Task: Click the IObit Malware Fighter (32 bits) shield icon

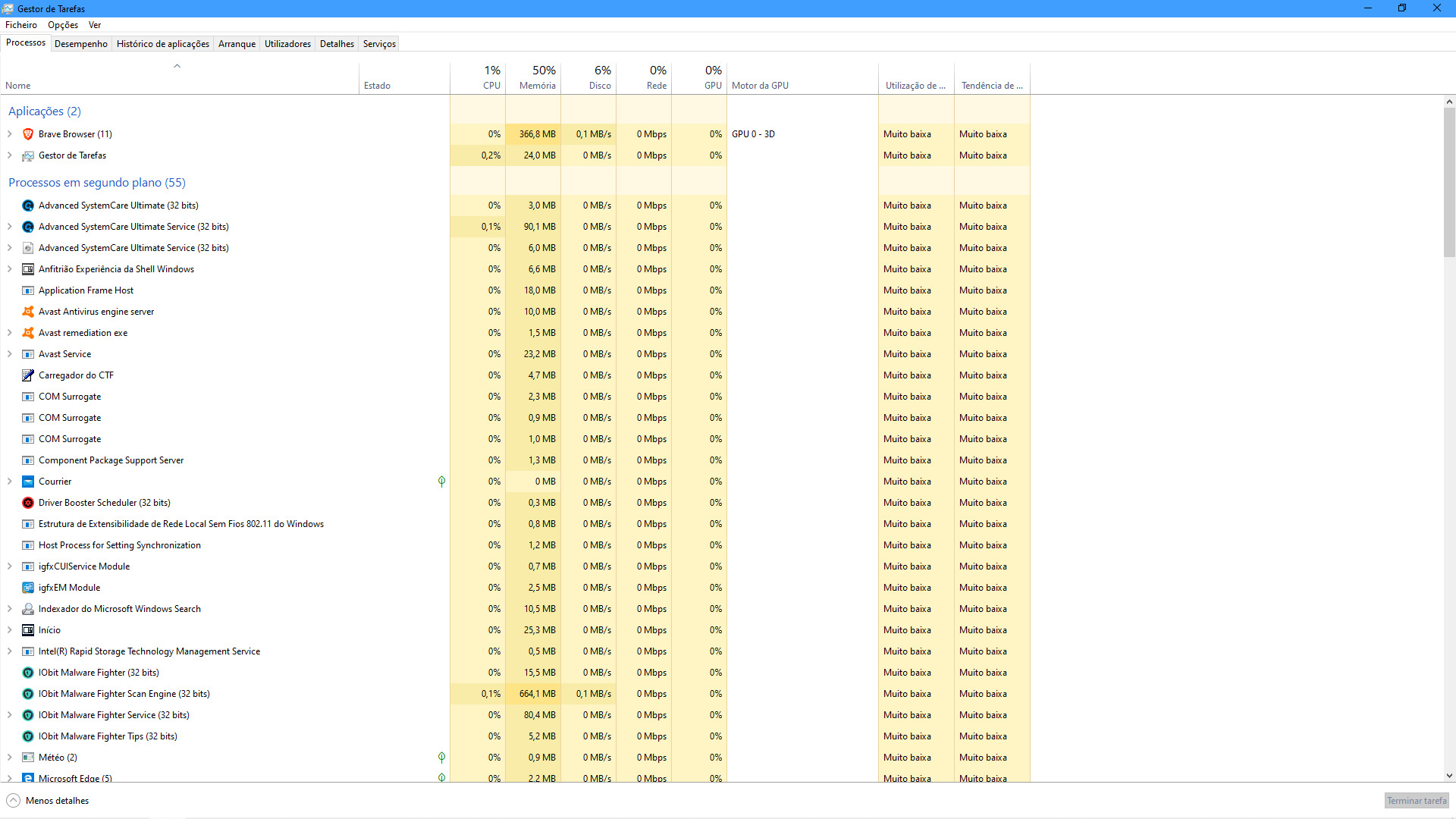Action: pyautogui.click(x=28, y=673)
